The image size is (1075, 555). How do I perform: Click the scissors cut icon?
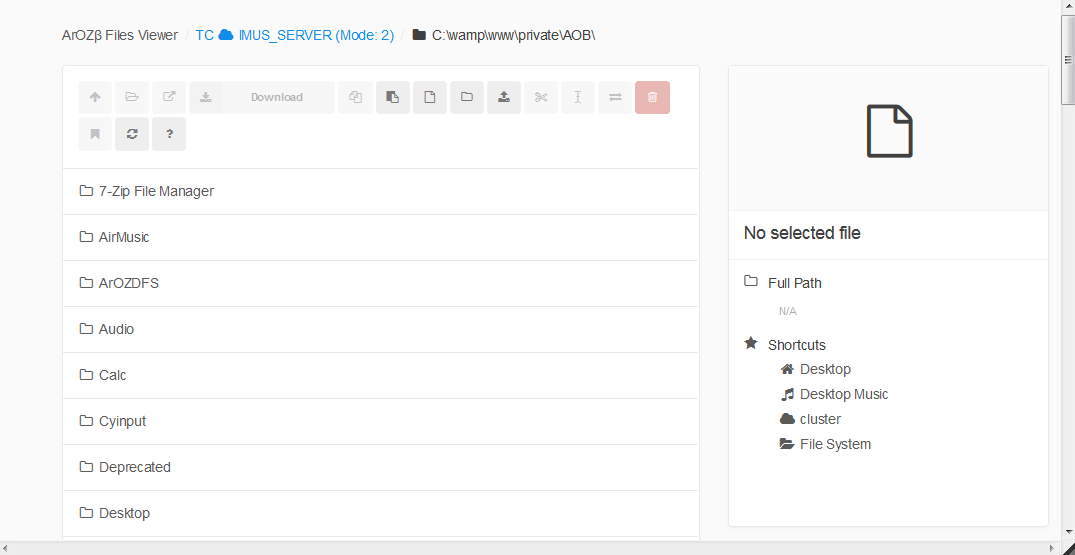[541, 97]
